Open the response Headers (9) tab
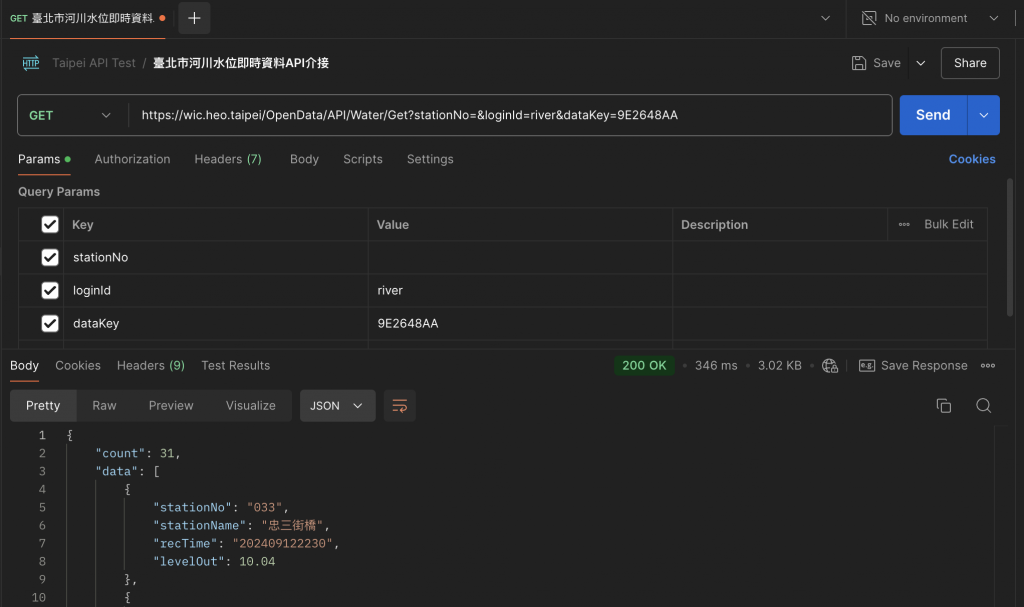The height and width of the screenshot is (607, 1024). [151, 365]
